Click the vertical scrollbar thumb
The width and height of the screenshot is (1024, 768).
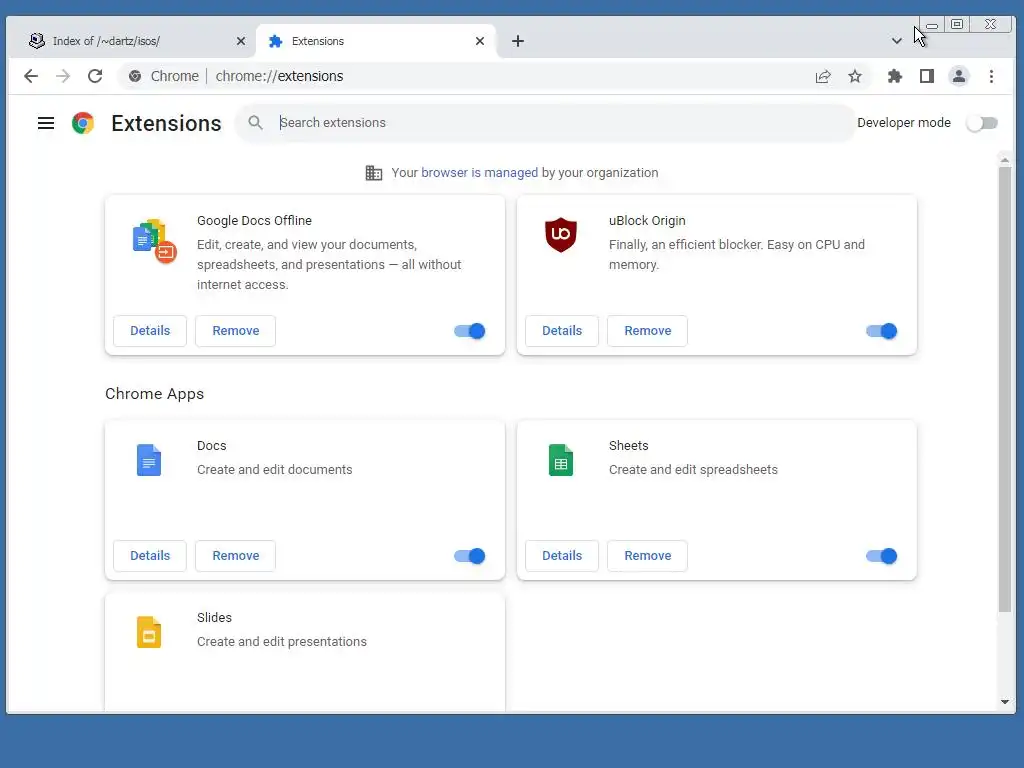tap(1005, 390)
